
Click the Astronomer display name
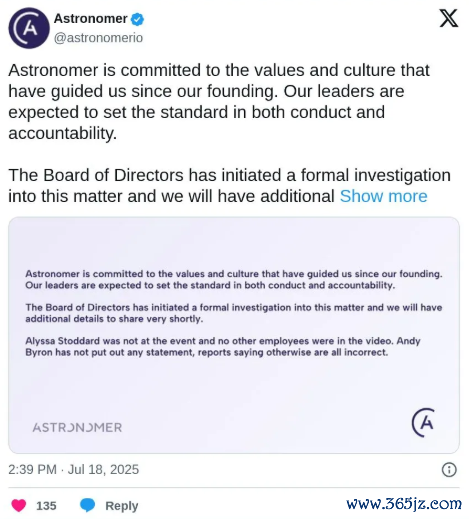click(91, 19)
